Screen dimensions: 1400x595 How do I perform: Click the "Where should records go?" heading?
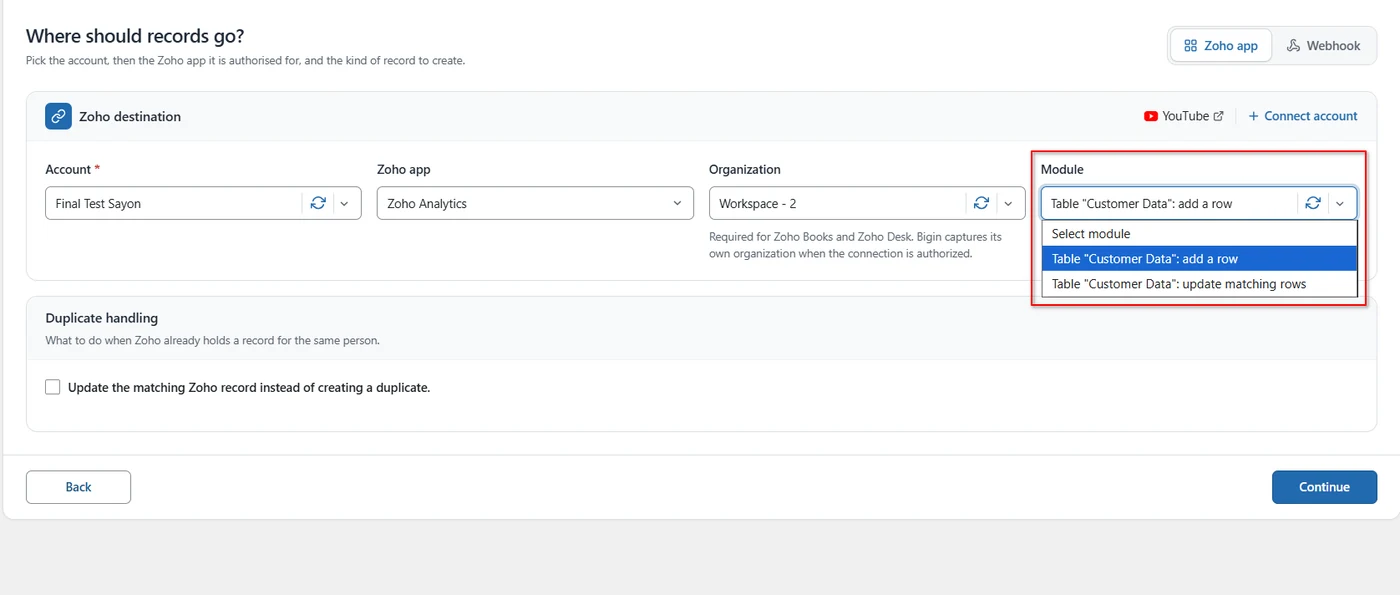(135, 36)
